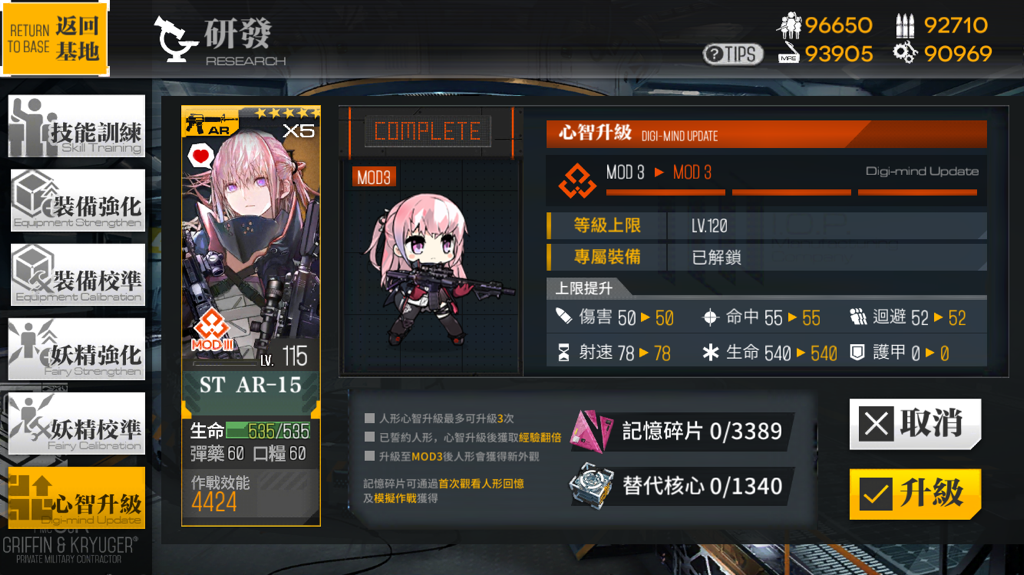Click the replacement core icon
The image size is (1024, 575).
coord(592,485)
